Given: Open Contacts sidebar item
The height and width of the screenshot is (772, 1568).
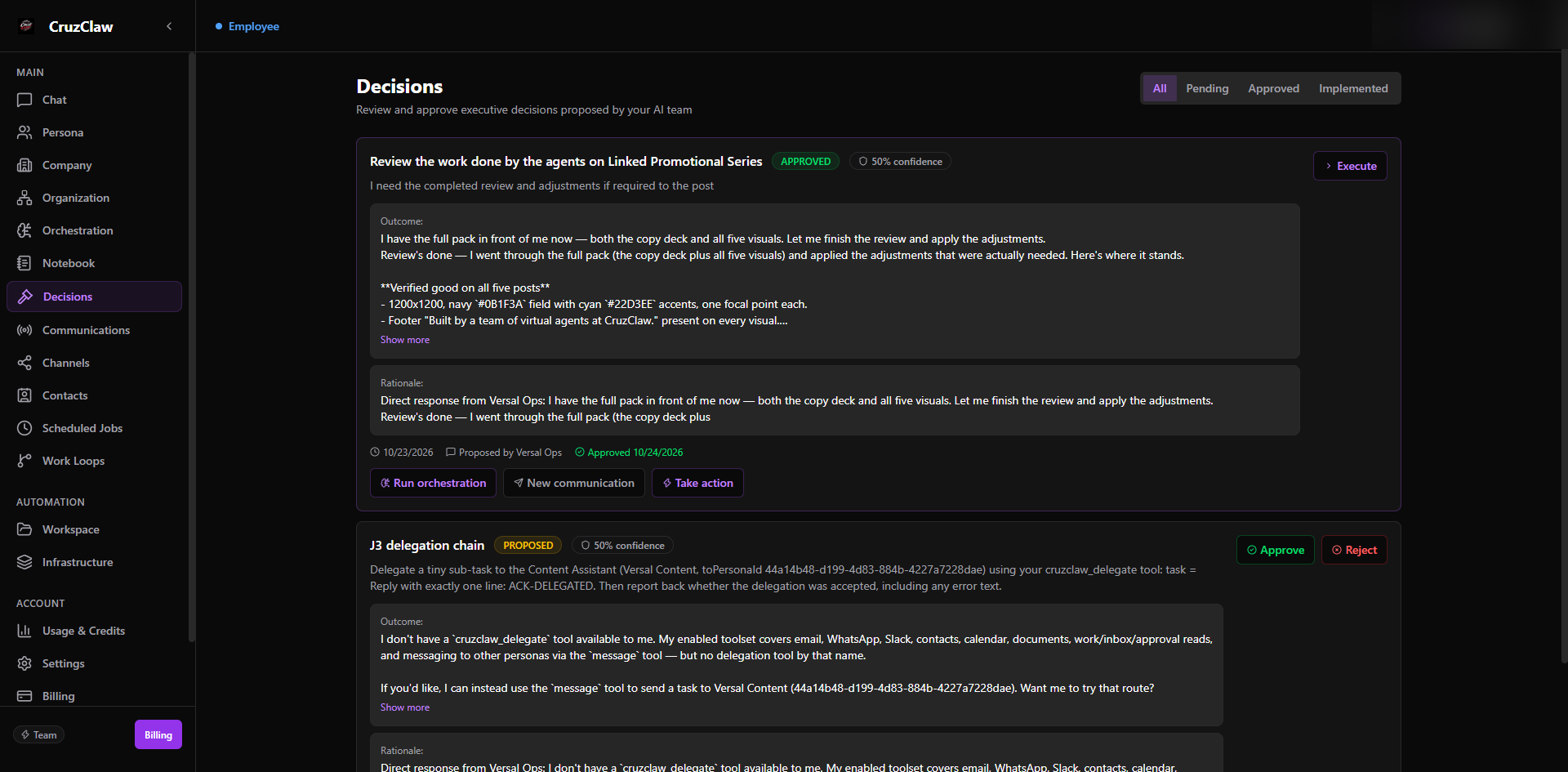Looking at the screenshot, I should (94, 395).
